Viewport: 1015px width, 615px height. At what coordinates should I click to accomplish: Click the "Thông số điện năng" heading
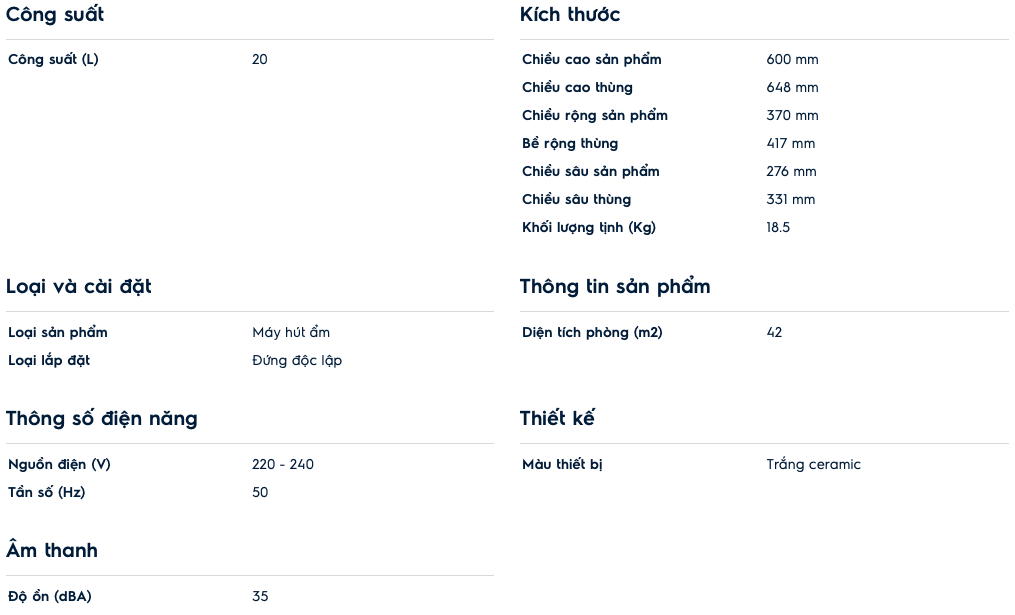click(102, 419)
